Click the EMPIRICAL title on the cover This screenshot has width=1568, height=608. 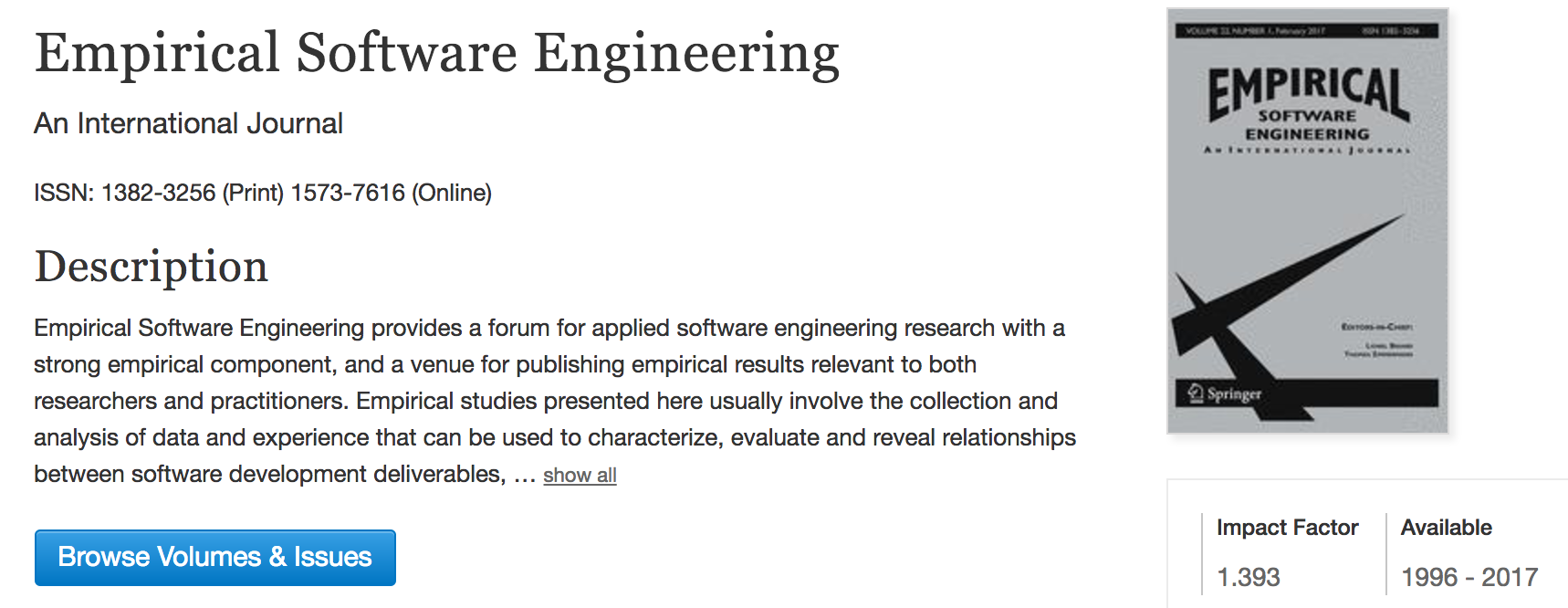click(x=1307, y=89)
